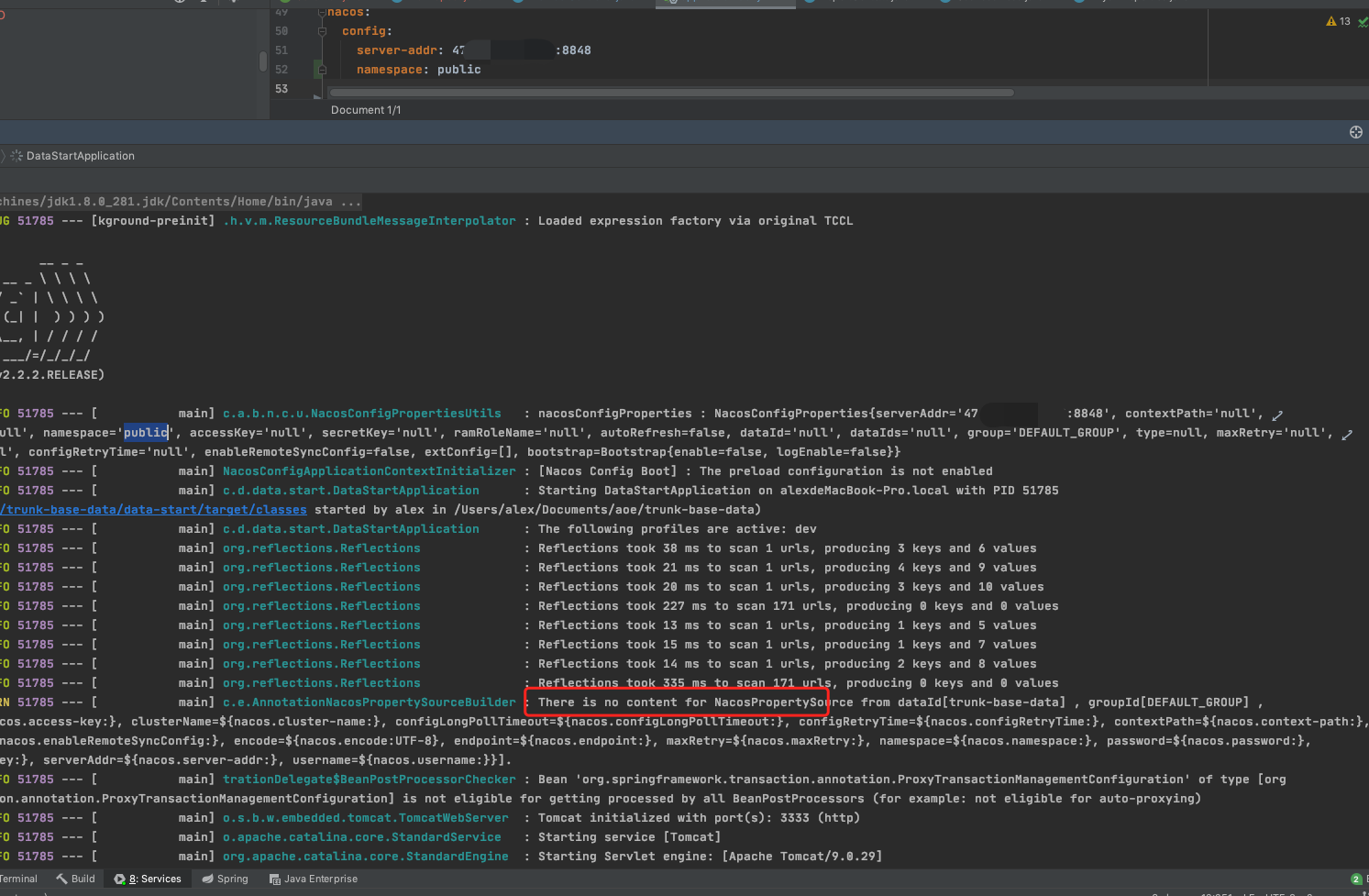
Task: Click BeanPostProcessorChecker logger name in console
Action: (x=370, y=780)
